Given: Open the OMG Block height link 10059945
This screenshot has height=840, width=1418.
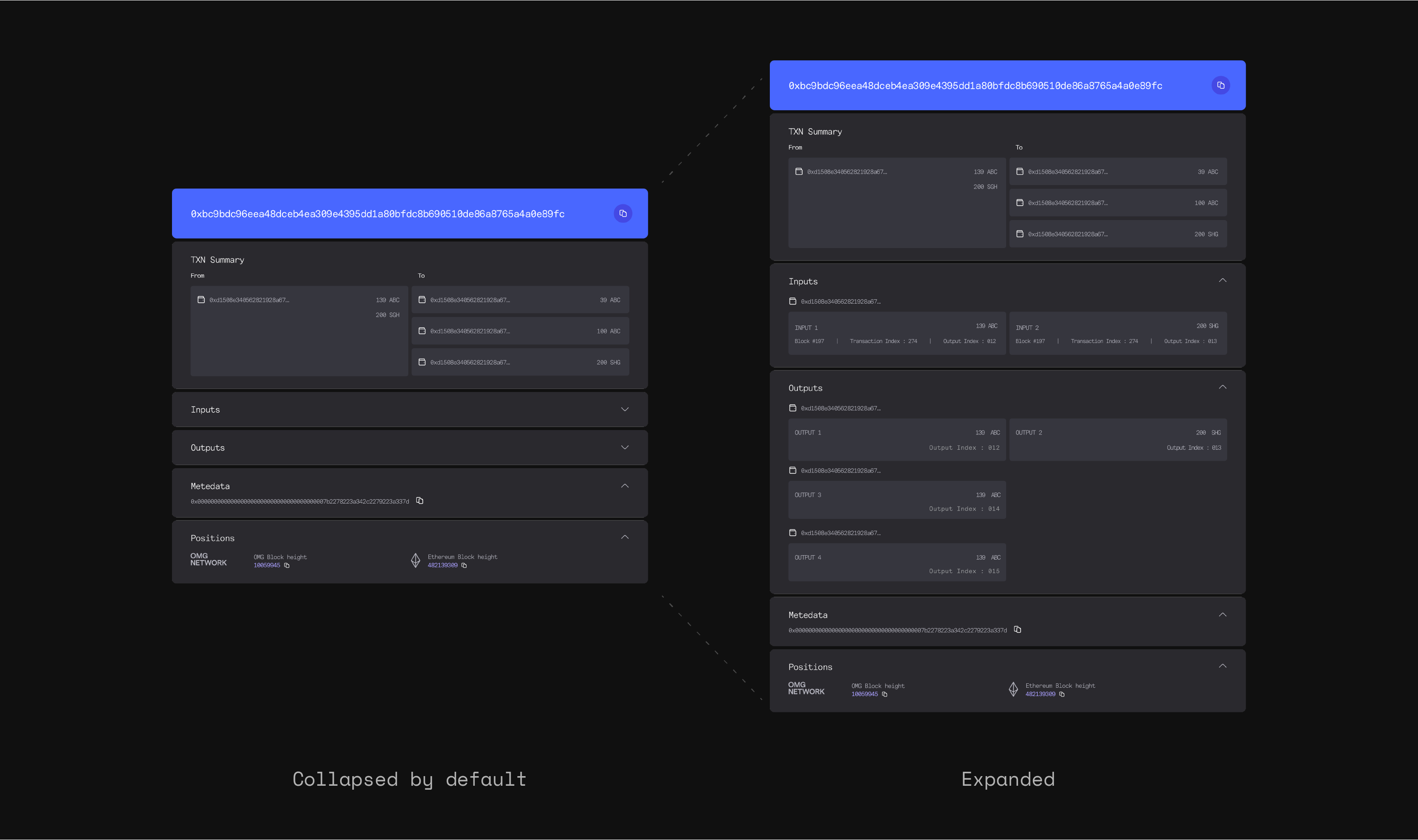Looking at the screenshot, I should (266, 565).
